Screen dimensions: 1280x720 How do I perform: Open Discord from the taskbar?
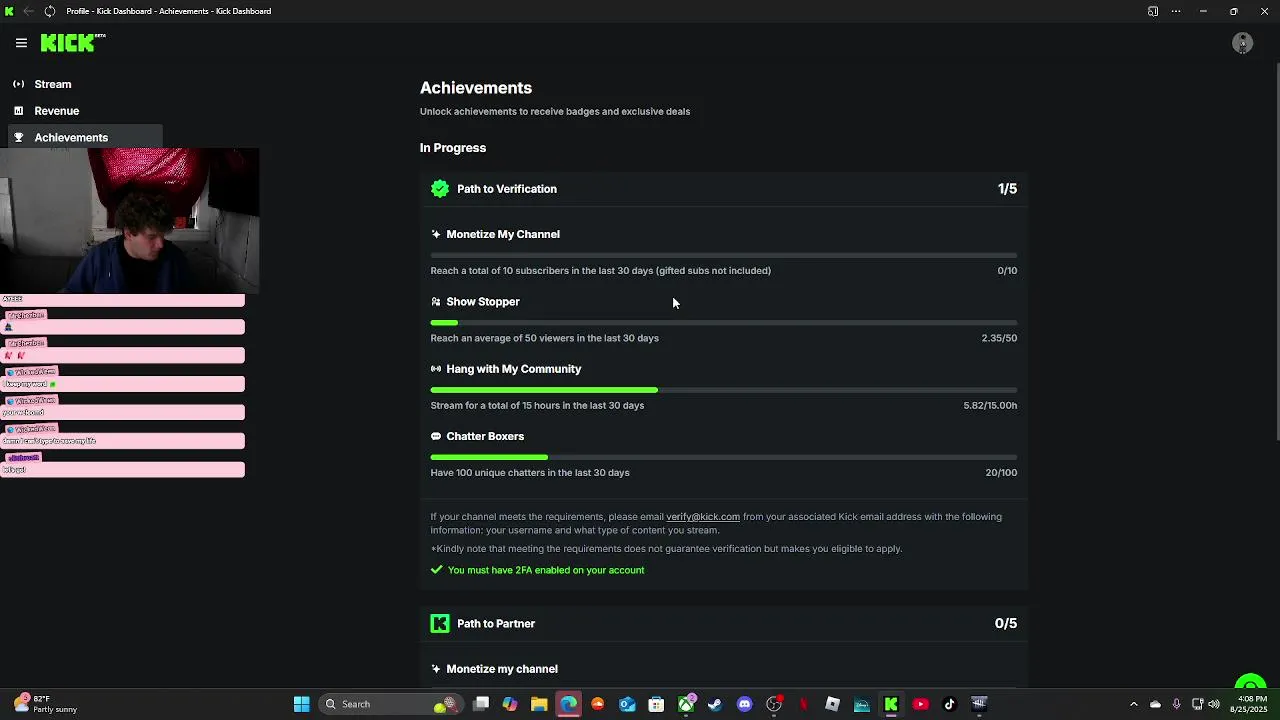[x=744, y=704]
